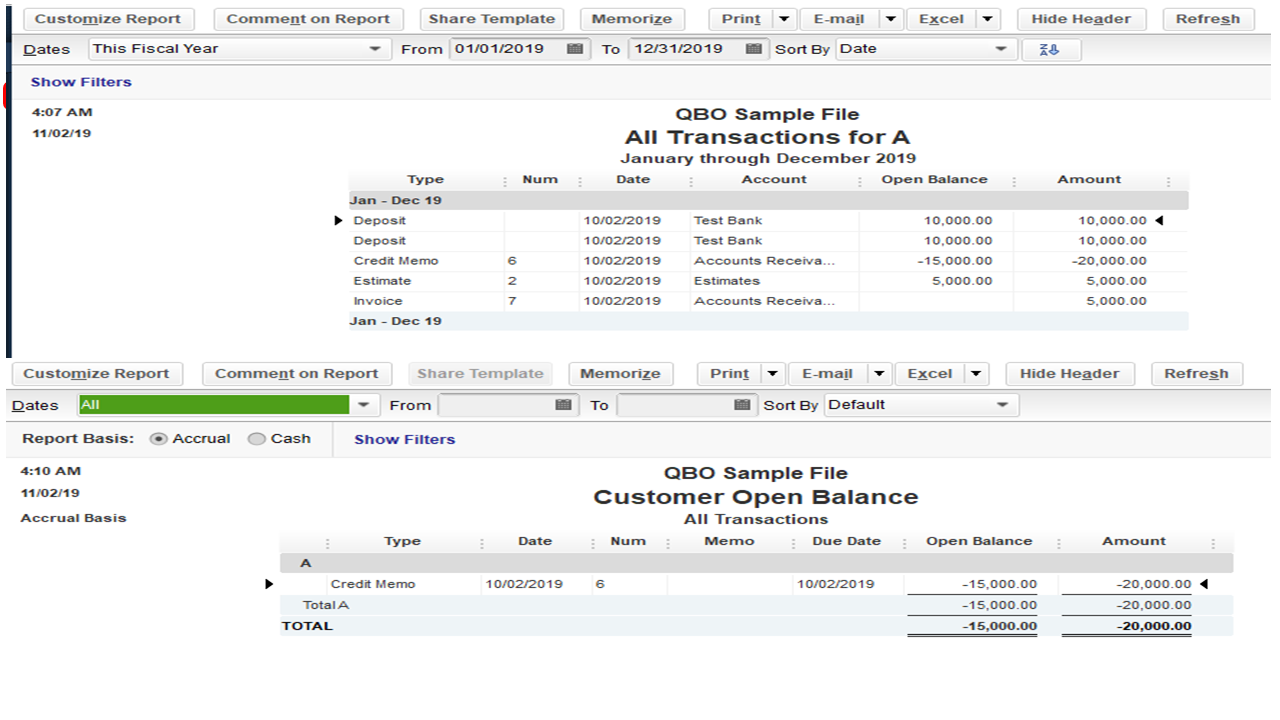The height and width of the screenshot is (720, 1280).
Task: Select the Cash report basis
Action: point(255,438)
